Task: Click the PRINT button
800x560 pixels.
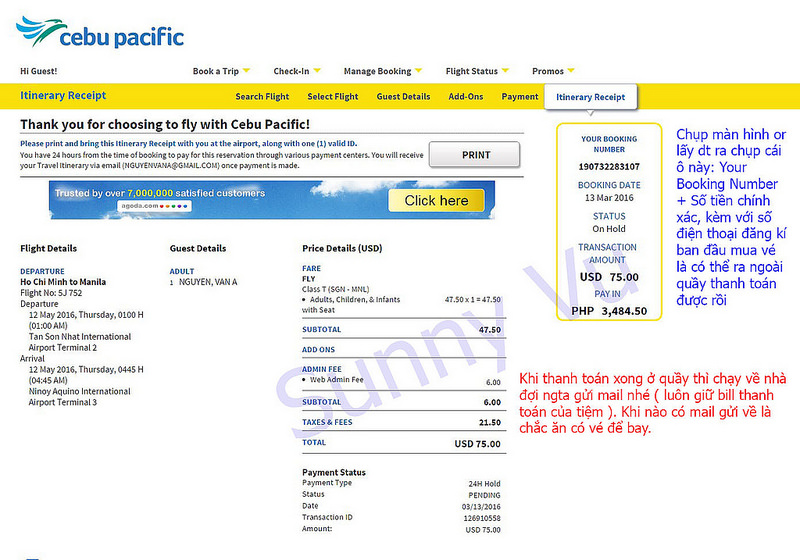Action: point(475,155)
